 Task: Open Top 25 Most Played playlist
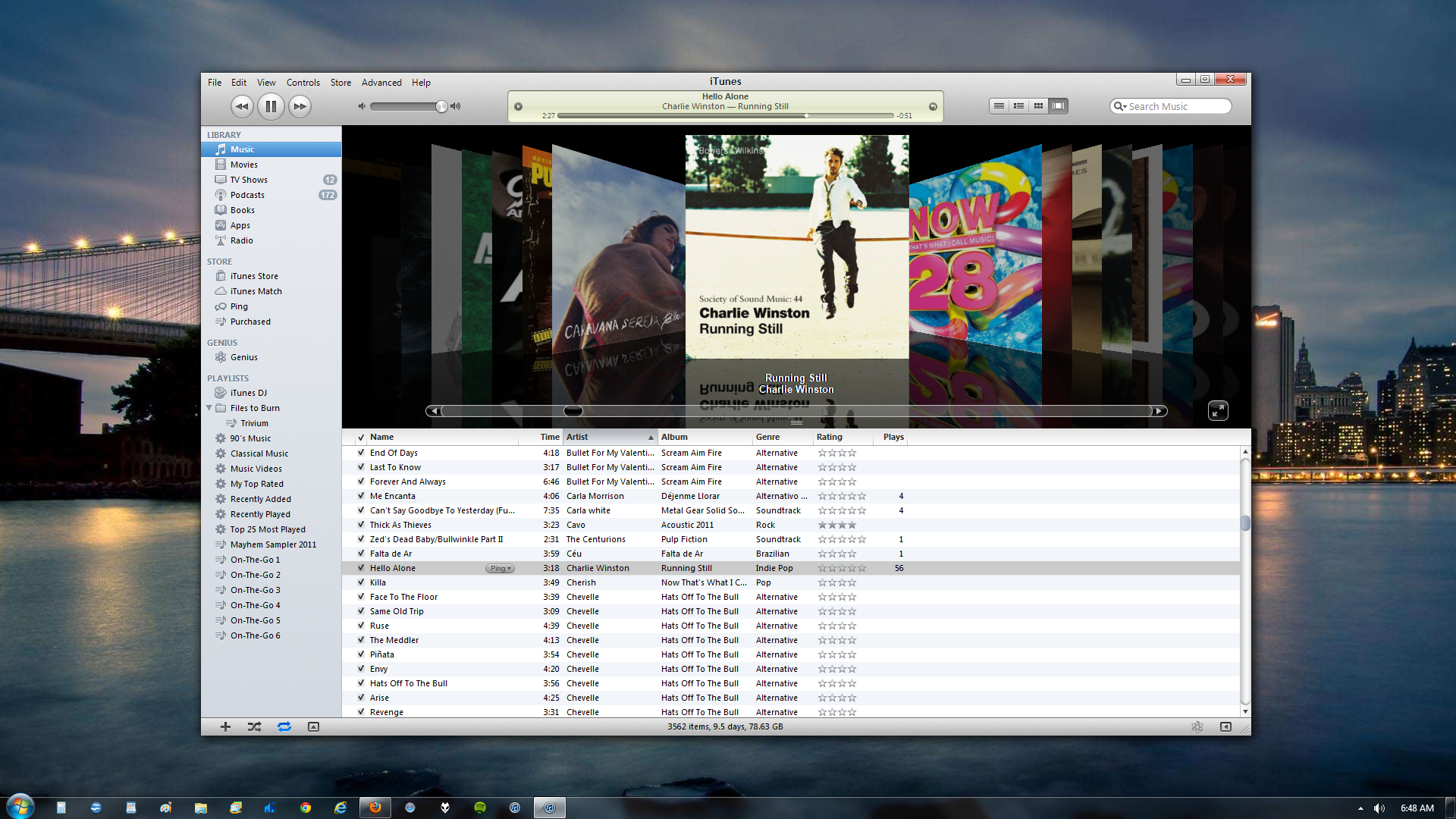tap(268, 529)
